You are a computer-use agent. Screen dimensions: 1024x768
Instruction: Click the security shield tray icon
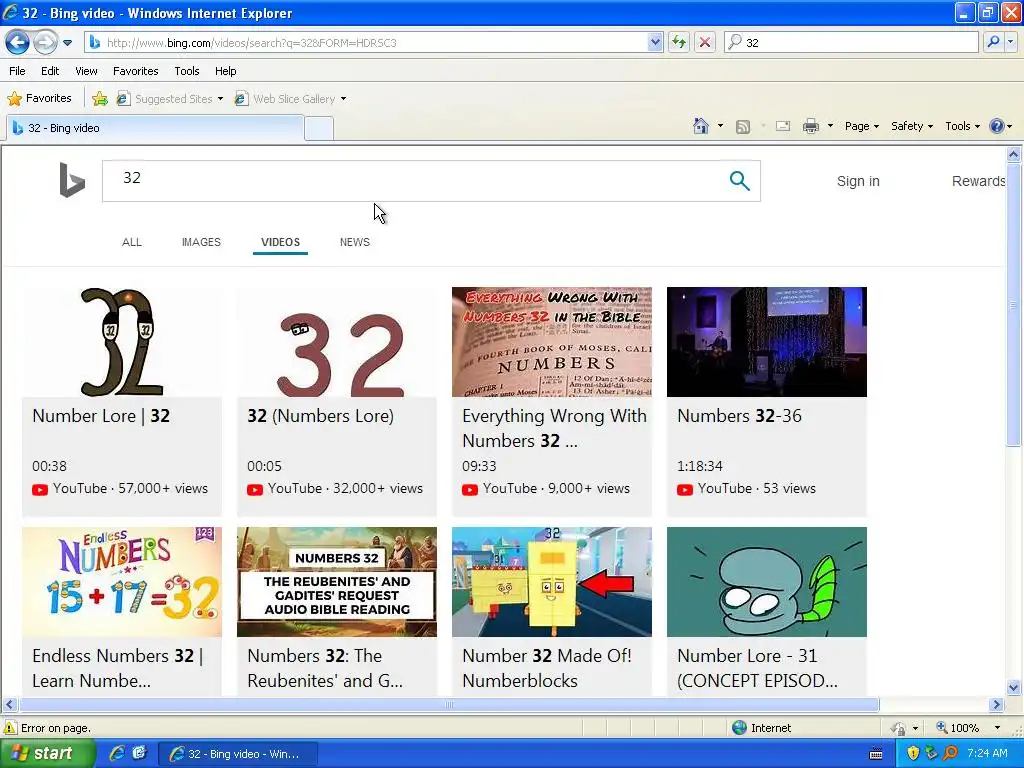tap(913, 754)
